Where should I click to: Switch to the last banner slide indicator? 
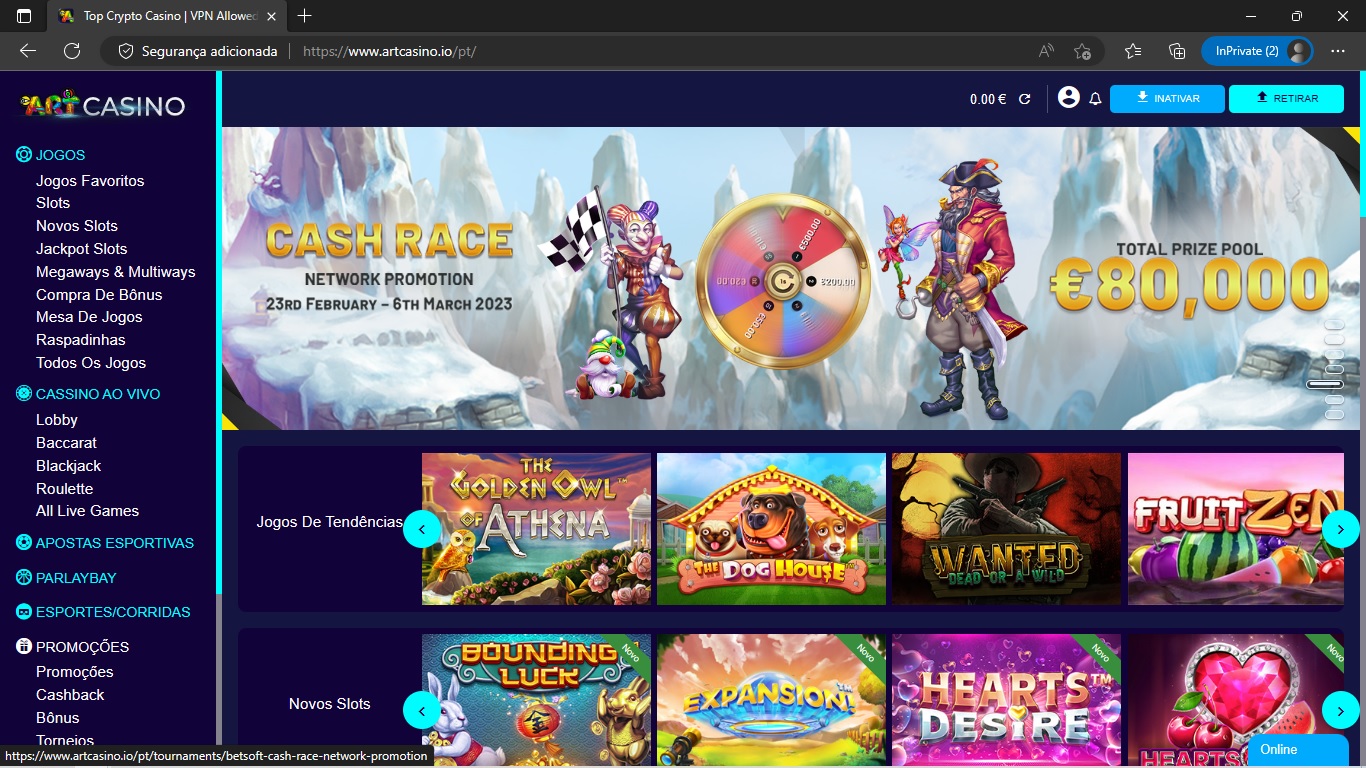(x=1333, y=414)
